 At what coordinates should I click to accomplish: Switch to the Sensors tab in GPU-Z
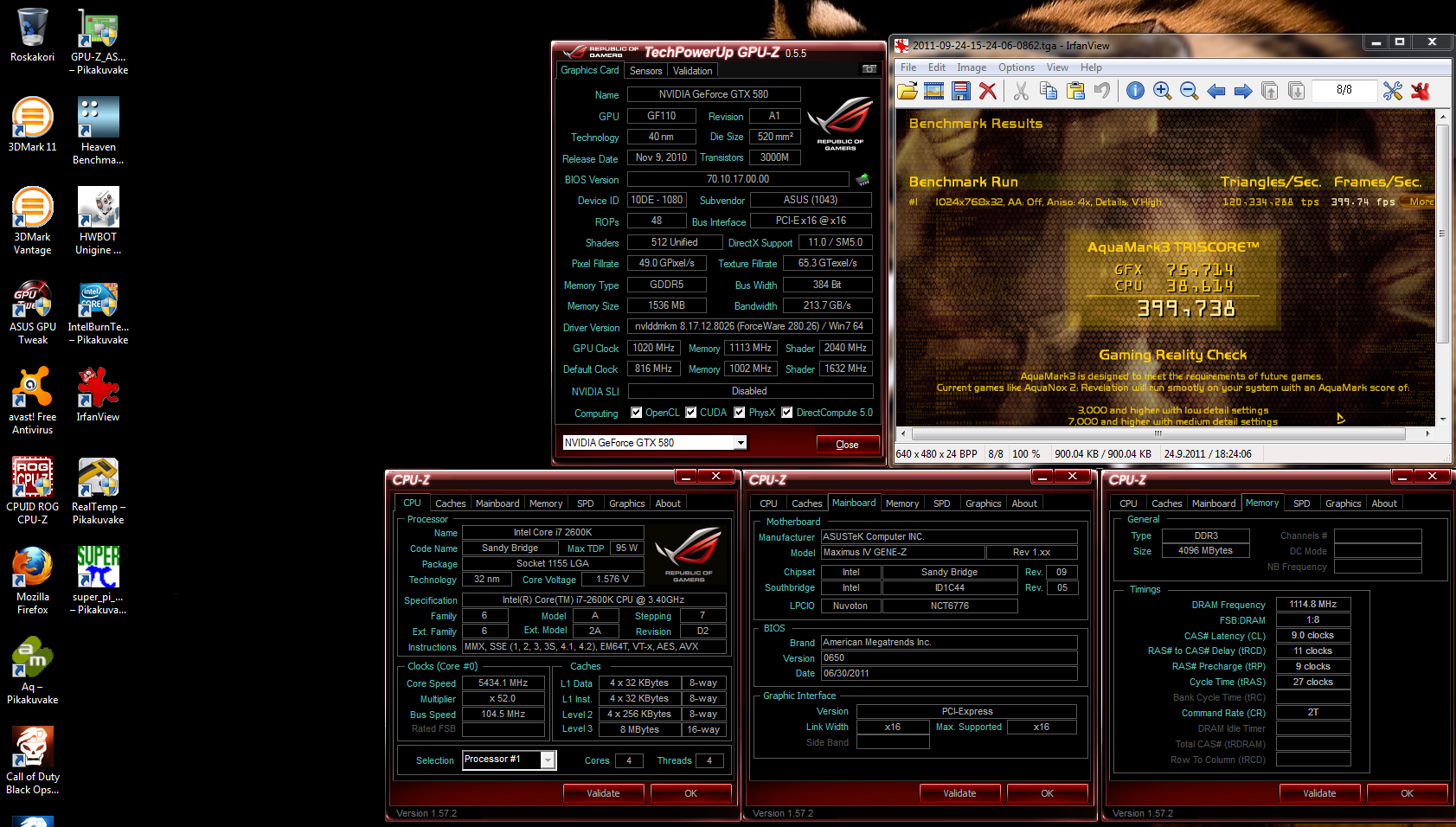tap(645, 71)
